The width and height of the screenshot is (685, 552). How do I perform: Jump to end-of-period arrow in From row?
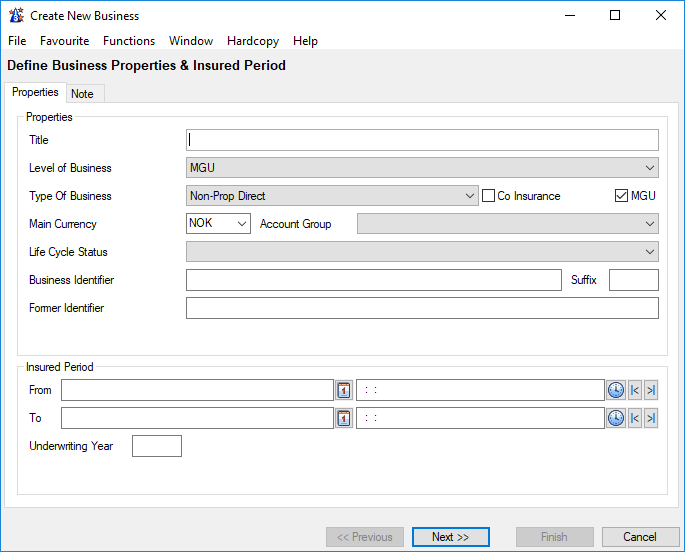tap(651, 390)
